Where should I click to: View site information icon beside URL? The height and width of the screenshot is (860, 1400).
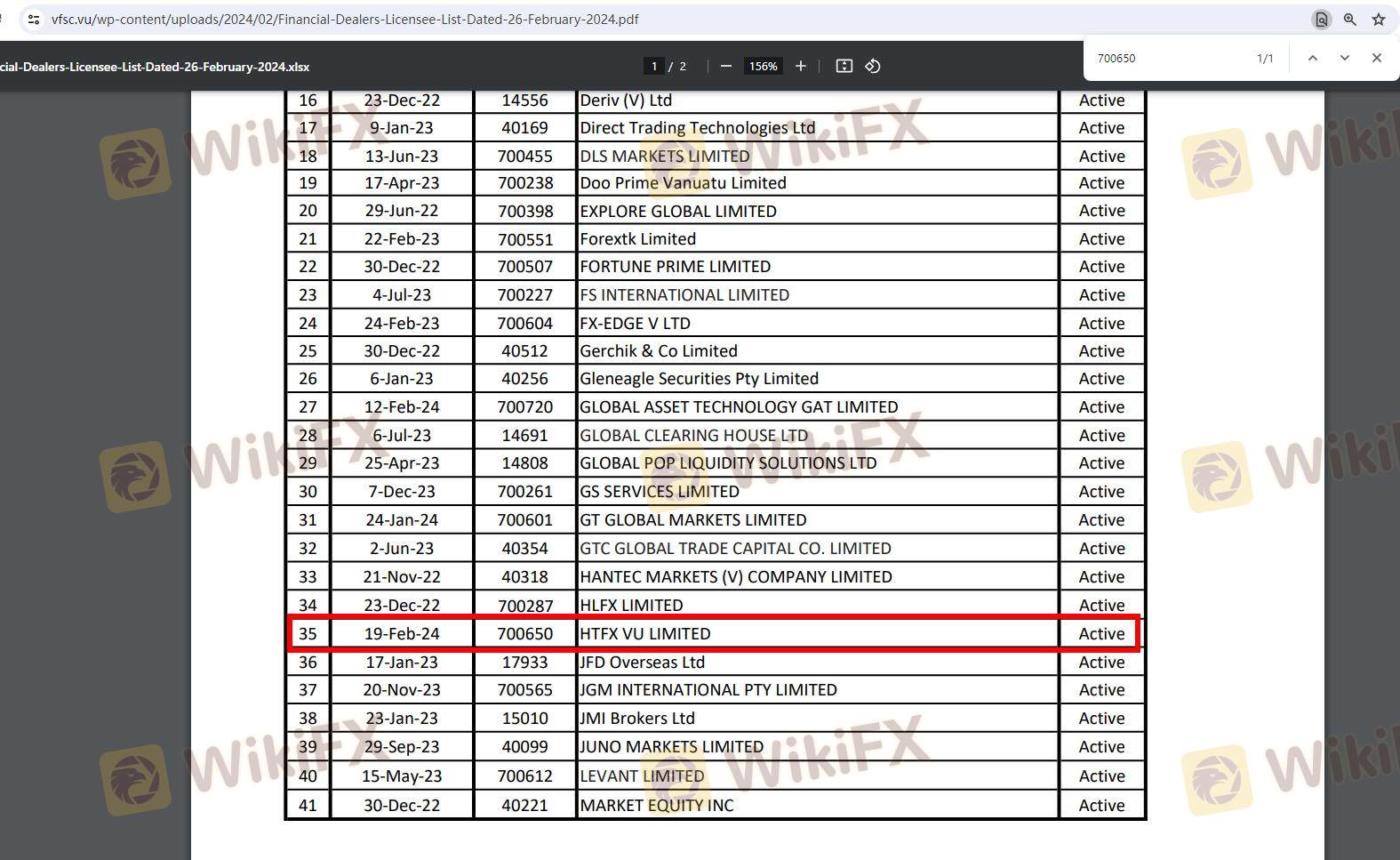coord(34,20)
